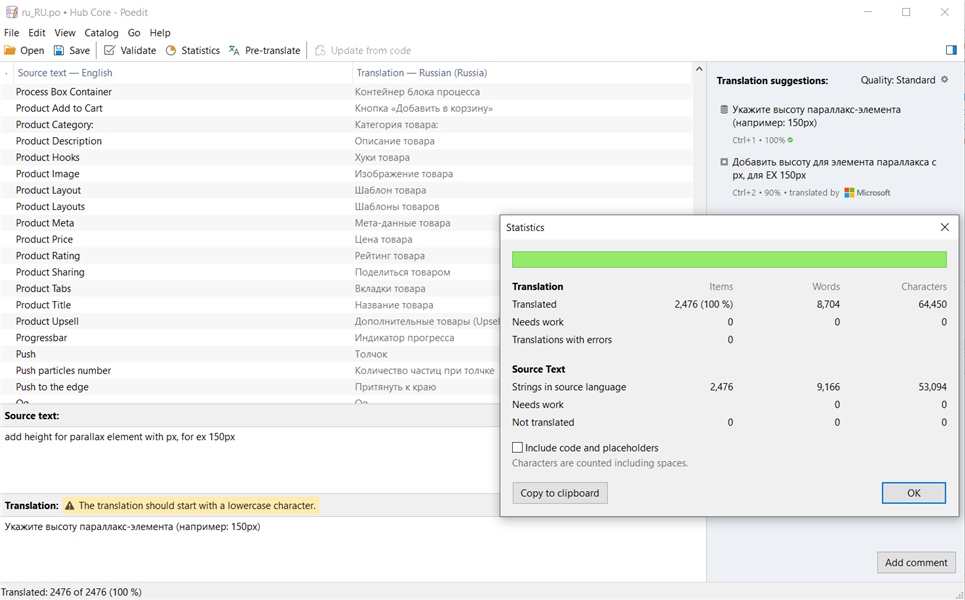This screenshot has width=965, height=600.
Task: Open the Catalog menu
Action: tap(101, 33)
